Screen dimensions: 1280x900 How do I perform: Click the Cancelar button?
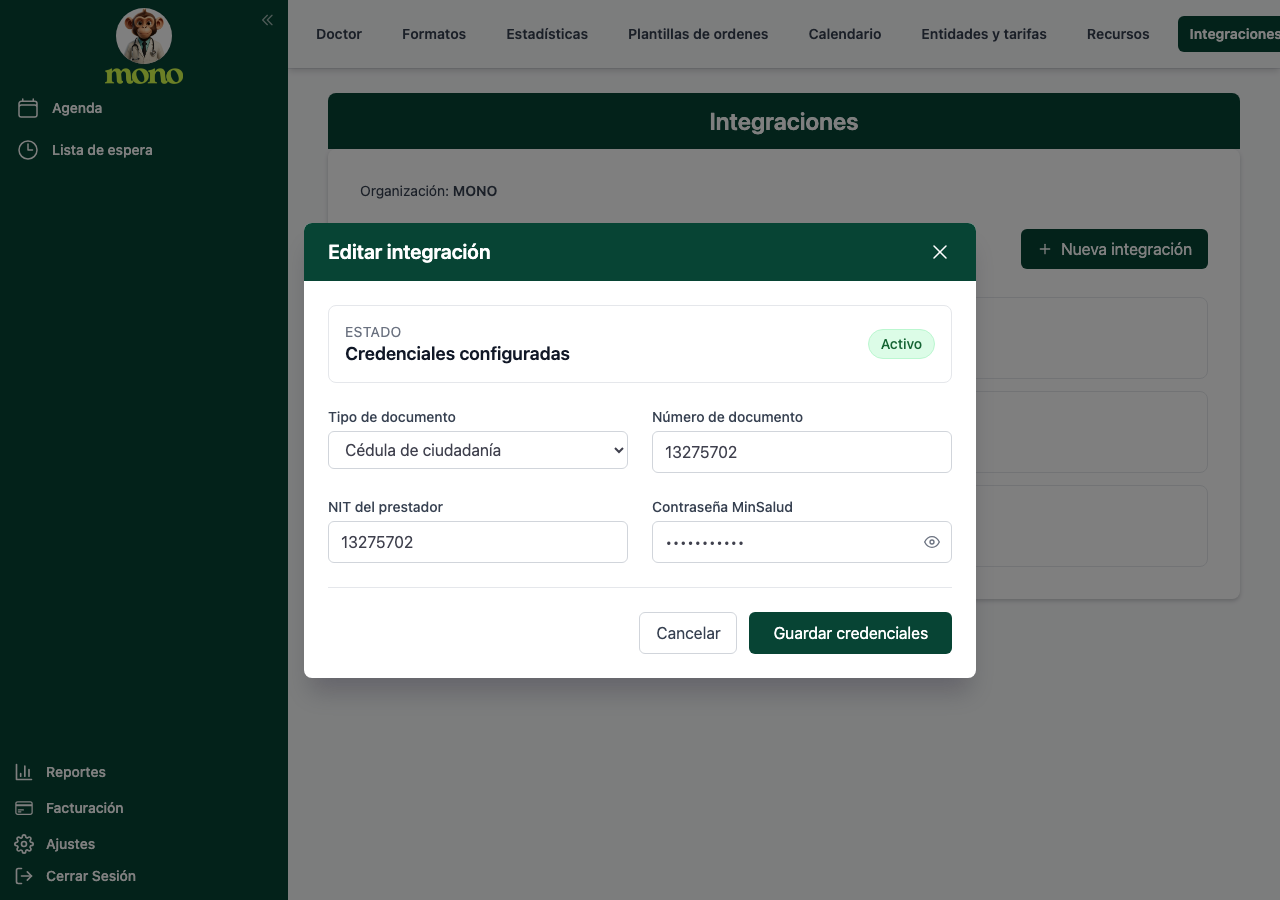point(688,633)
